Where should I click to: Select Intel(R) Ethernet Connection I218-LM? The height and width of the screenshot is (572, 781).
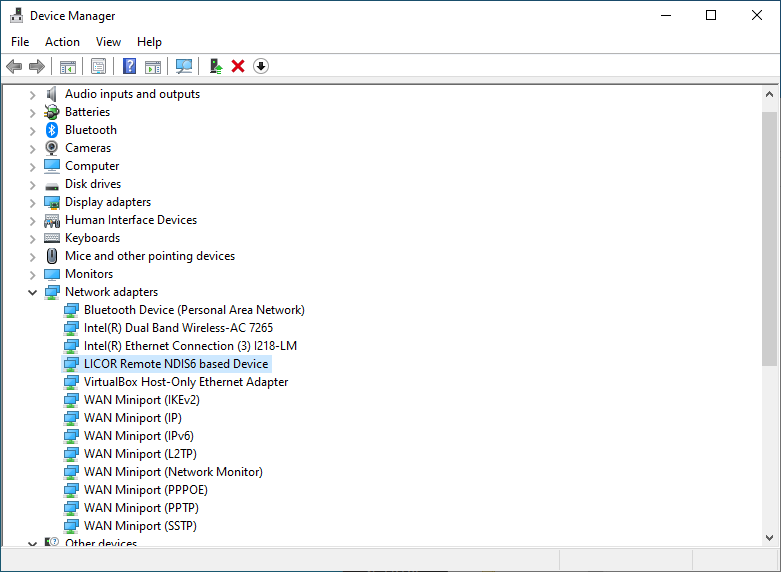[x=190, y=346]
